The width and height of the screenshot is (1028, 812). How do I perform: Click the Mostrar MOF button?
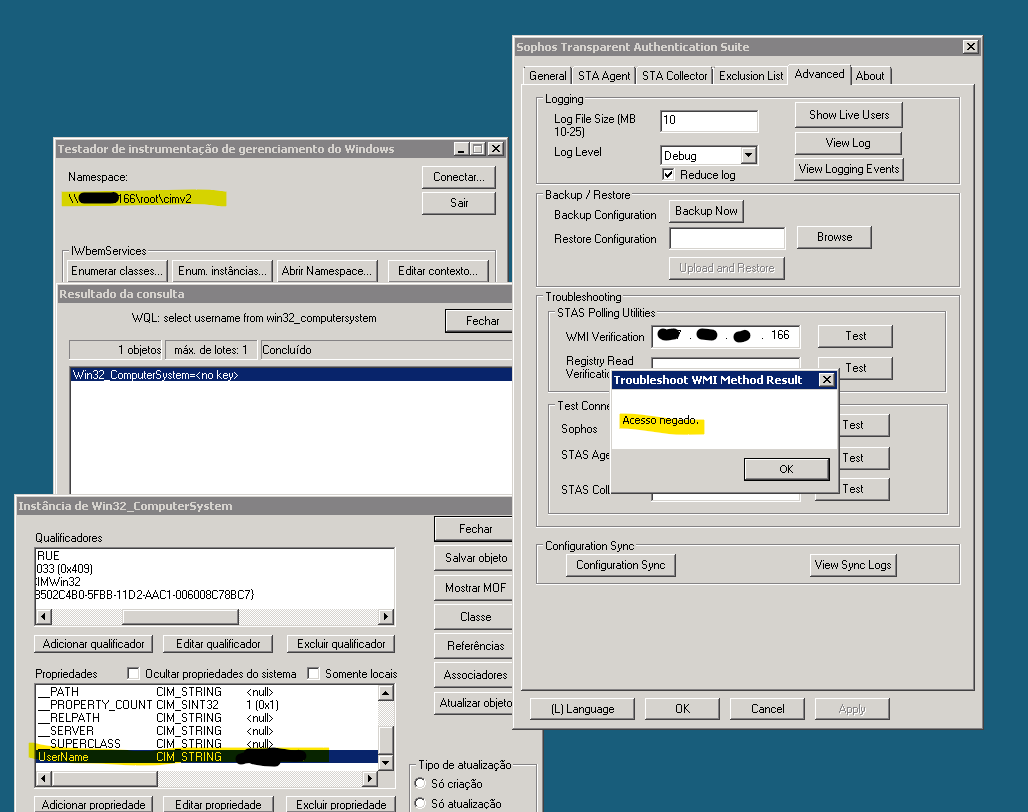475,588
